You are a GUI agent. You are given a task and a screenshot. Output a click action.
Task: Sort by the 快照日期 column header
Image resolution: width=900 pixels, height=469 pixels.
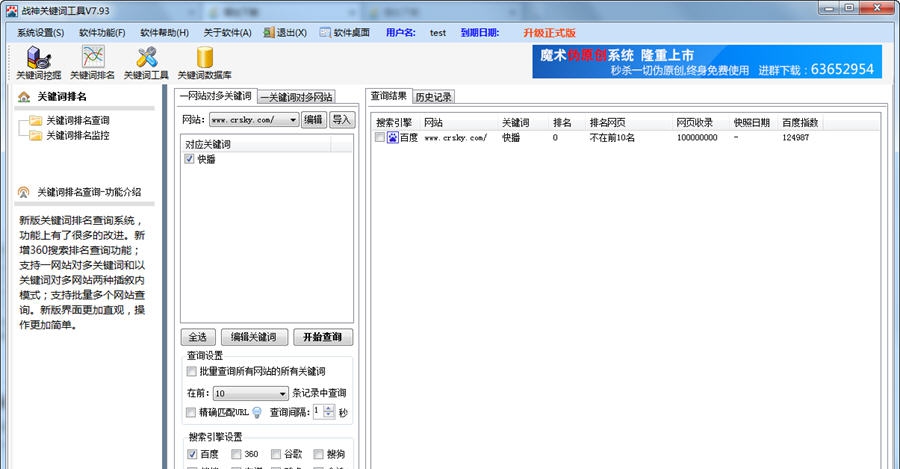[x=752, y=122]
